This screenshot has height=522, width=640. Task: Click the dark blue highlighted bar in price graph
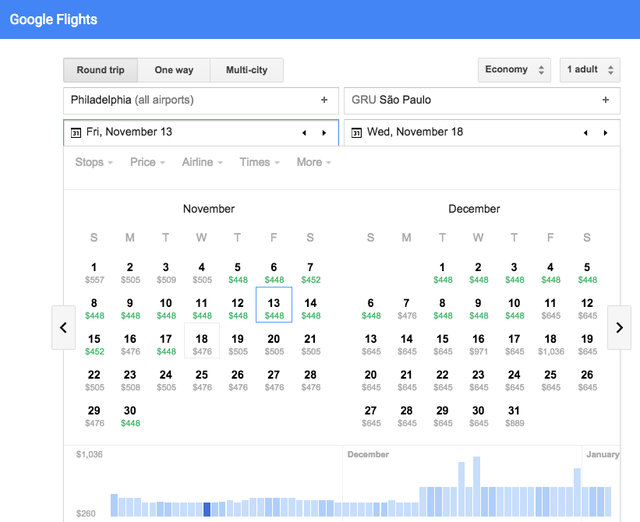tap(207, 509)
